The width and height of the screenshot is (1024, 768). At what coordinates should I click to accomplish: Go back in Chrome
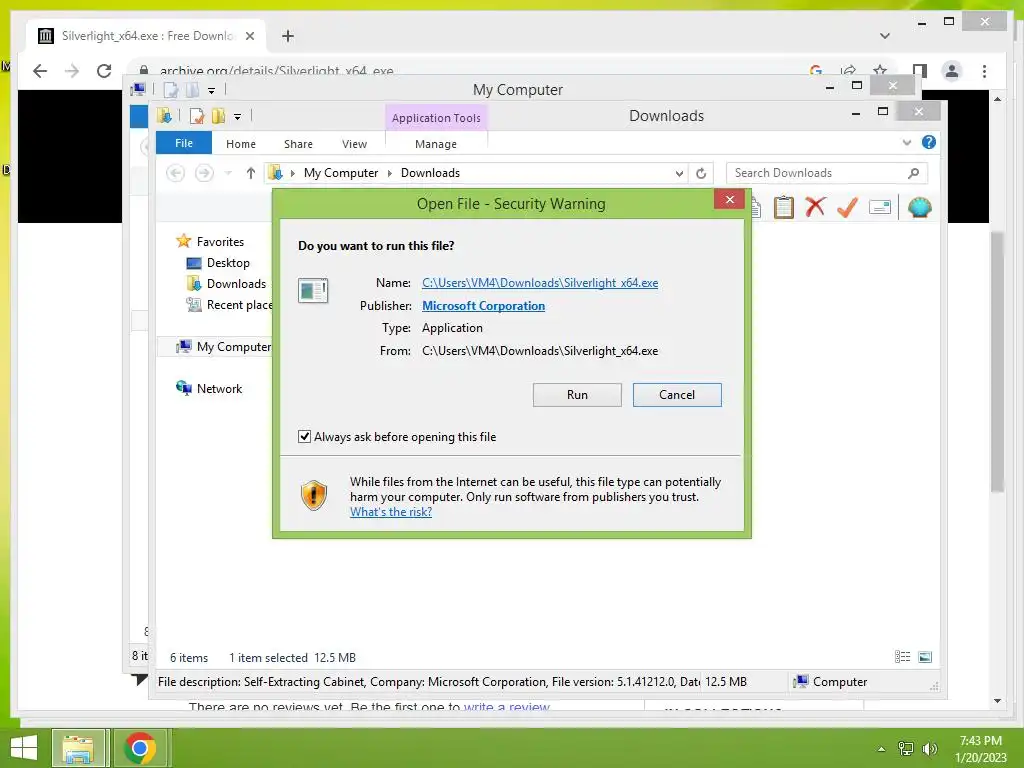(x=40, y=71)
